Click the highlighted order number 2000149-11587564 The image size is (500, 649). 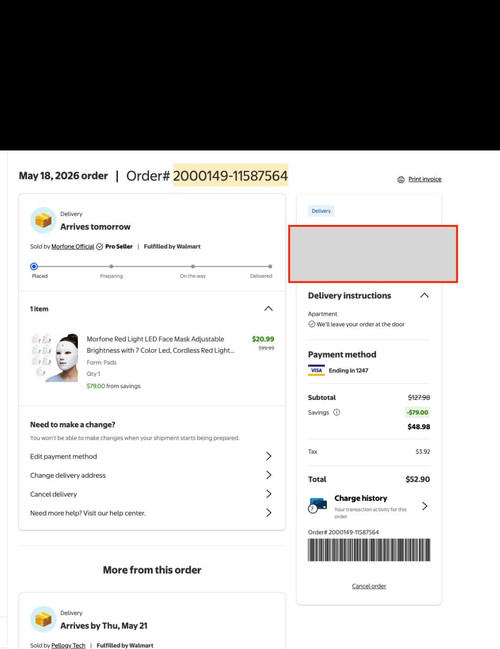230,175
